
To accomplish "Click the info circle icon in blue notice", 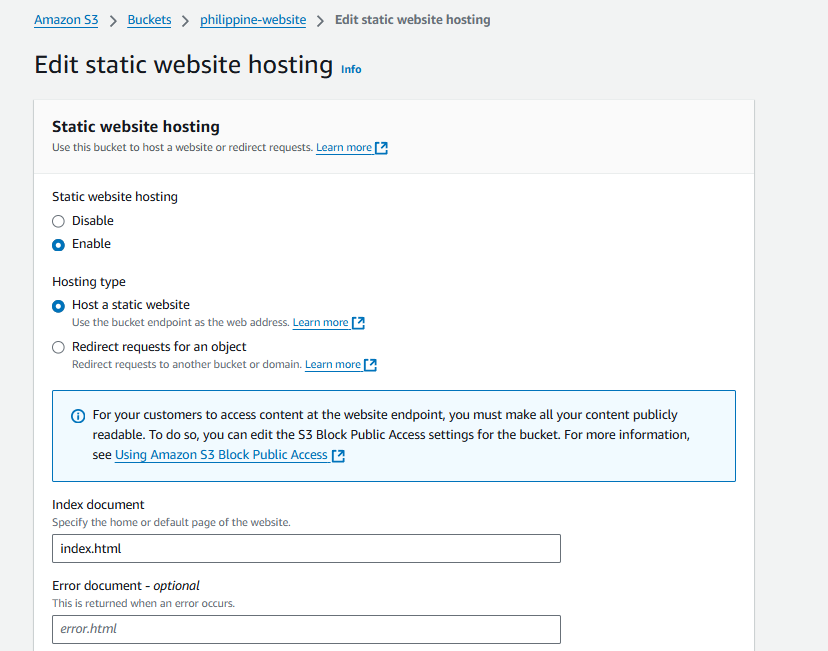I will coord(78,416).
